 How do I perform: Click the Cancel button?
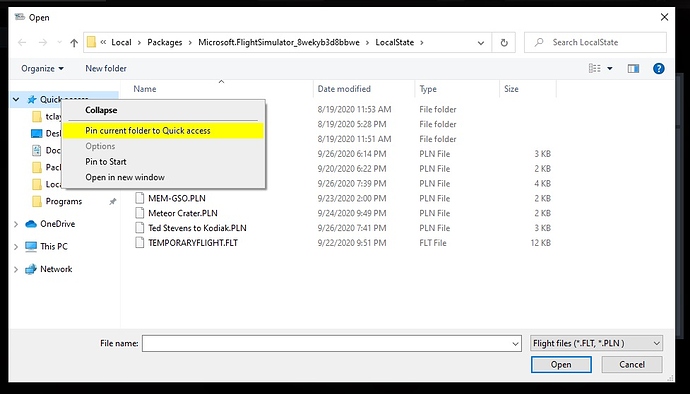point(632,365)
